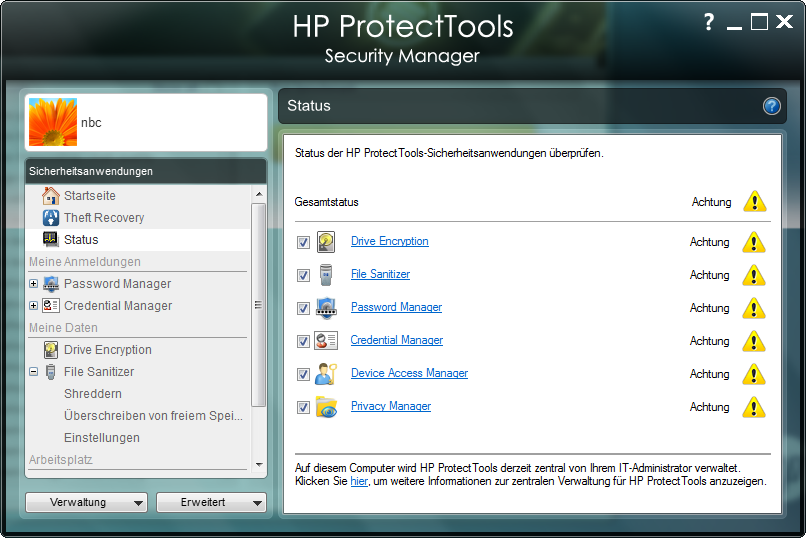Expand the Credential Manager tree node
Image resolution: width=806 pixels, height=538 pixels.
click(x=33, y=306)
